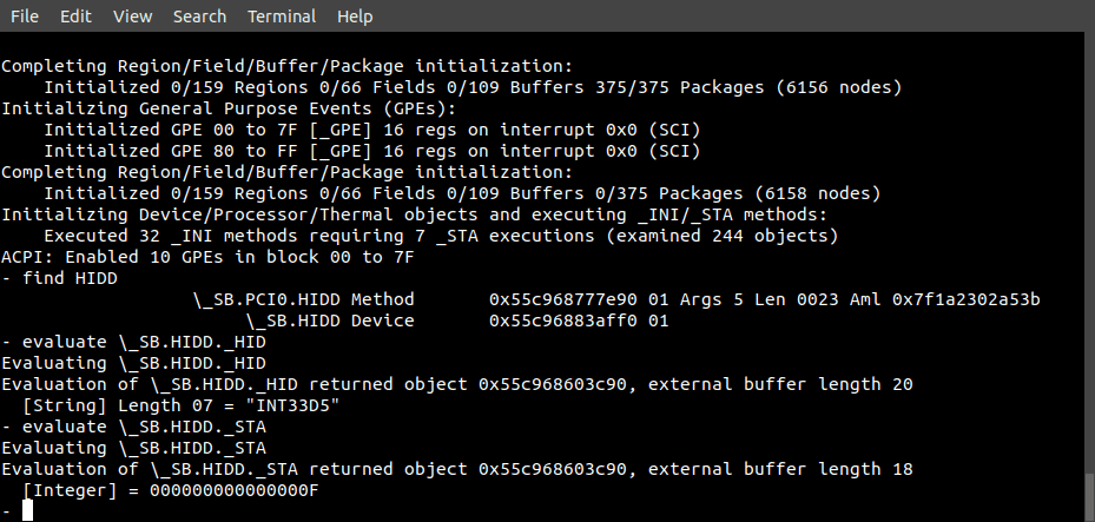Click the vertical scrollbar thumb at bottom right
The image size is (1095, 522).
pos(1089,498)
